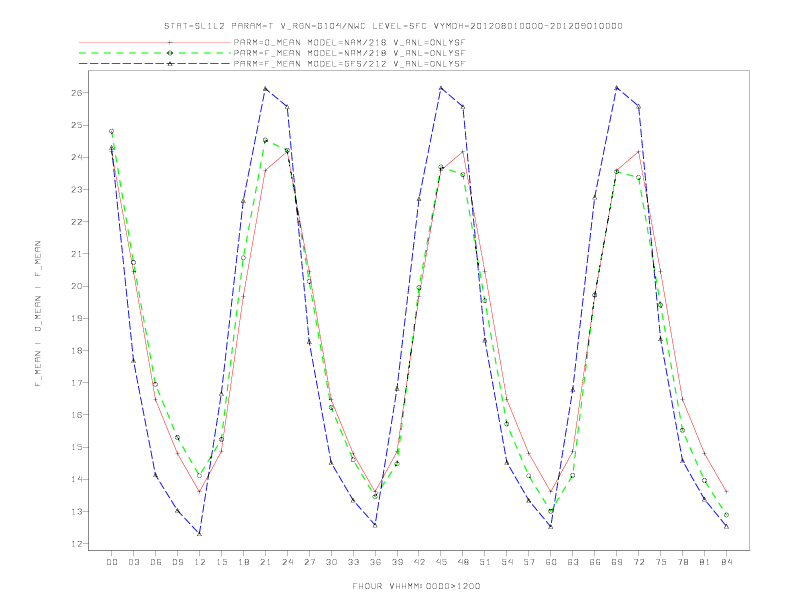792x612 pixels.
Task: Click x-axis tick label 48
Action: [463, 562]
